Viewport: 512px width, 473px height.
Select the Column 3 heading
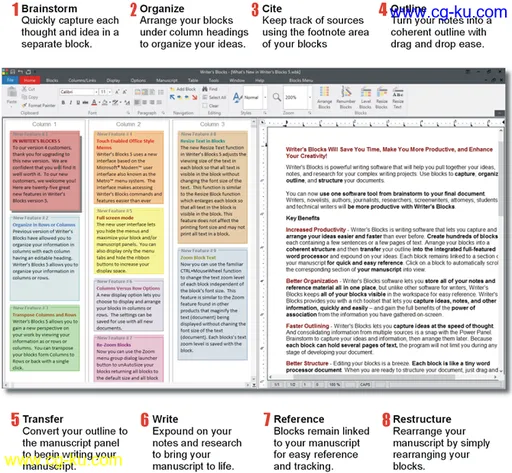212,124
